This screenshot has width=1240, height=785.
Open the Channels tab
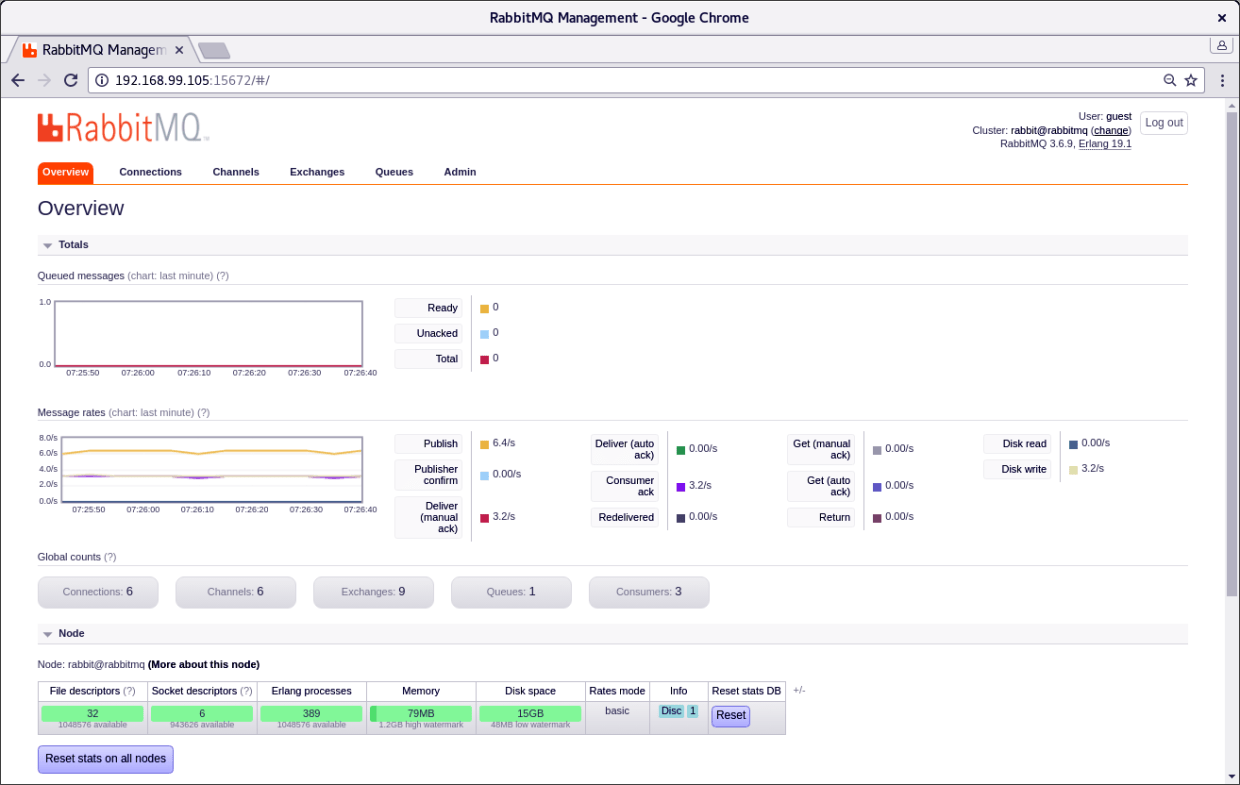(236, 172)
